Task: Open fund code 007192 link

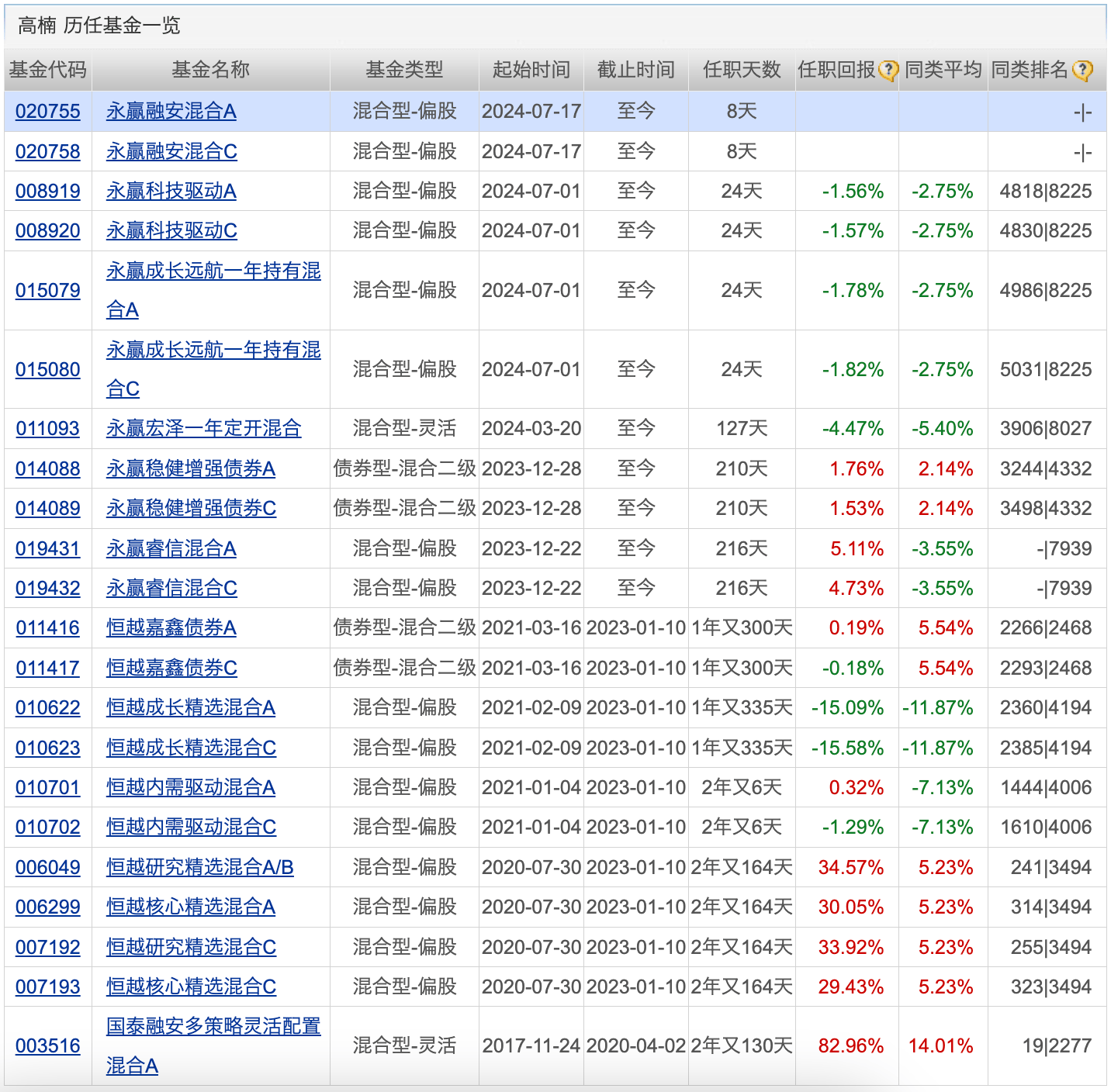Action: (48, 947)
